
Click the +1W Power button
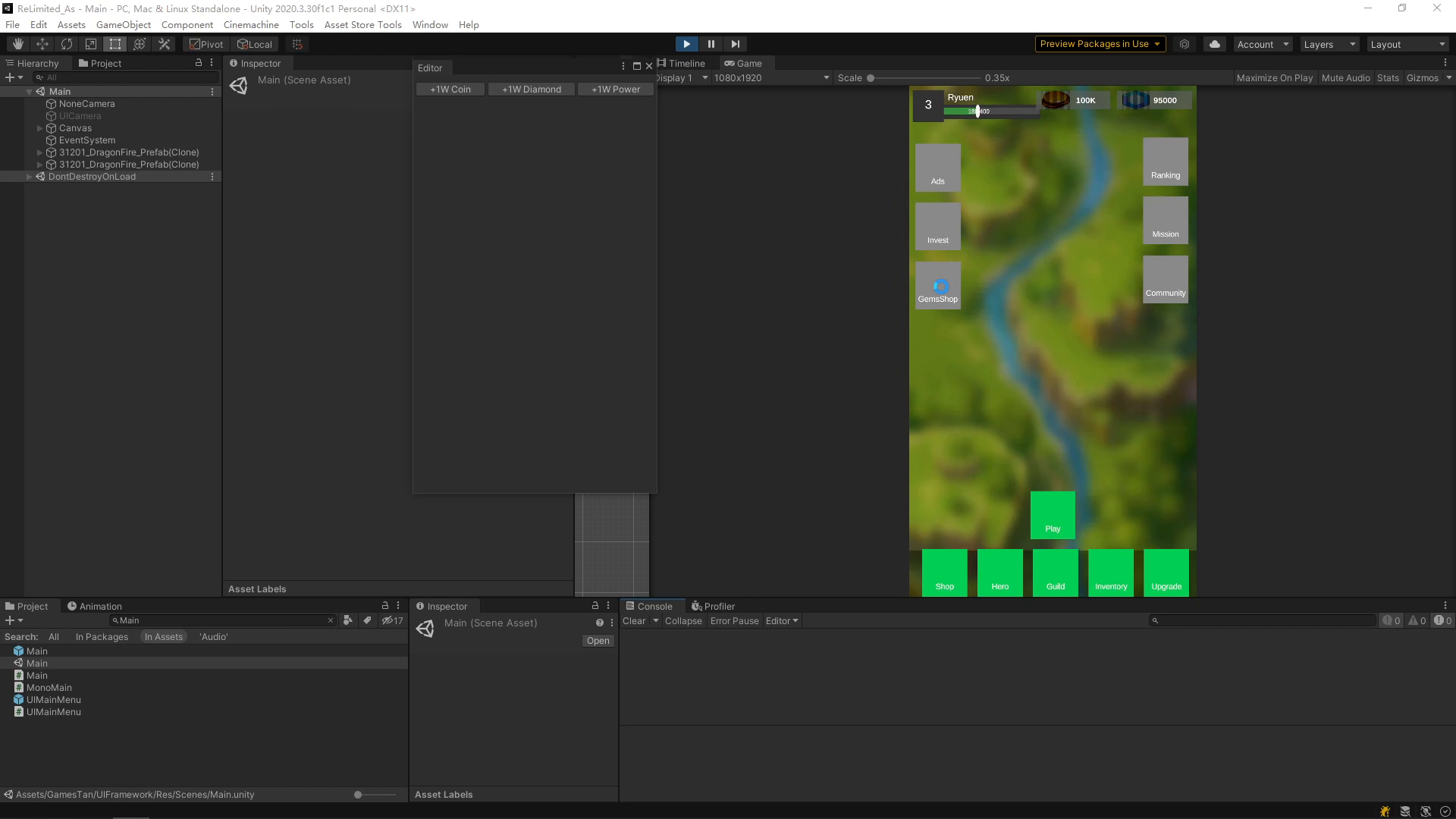pos(616,89)
